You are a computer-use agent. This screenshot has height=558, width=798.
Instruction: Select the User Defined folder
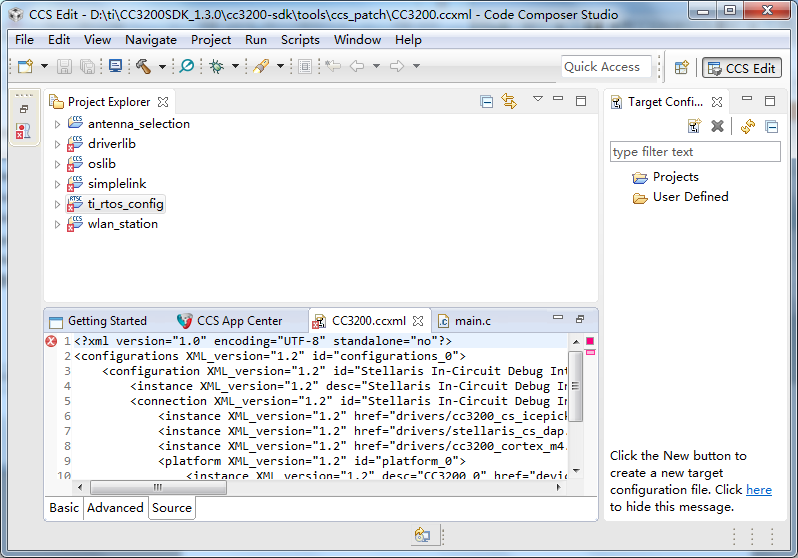(x=680, y=197)
